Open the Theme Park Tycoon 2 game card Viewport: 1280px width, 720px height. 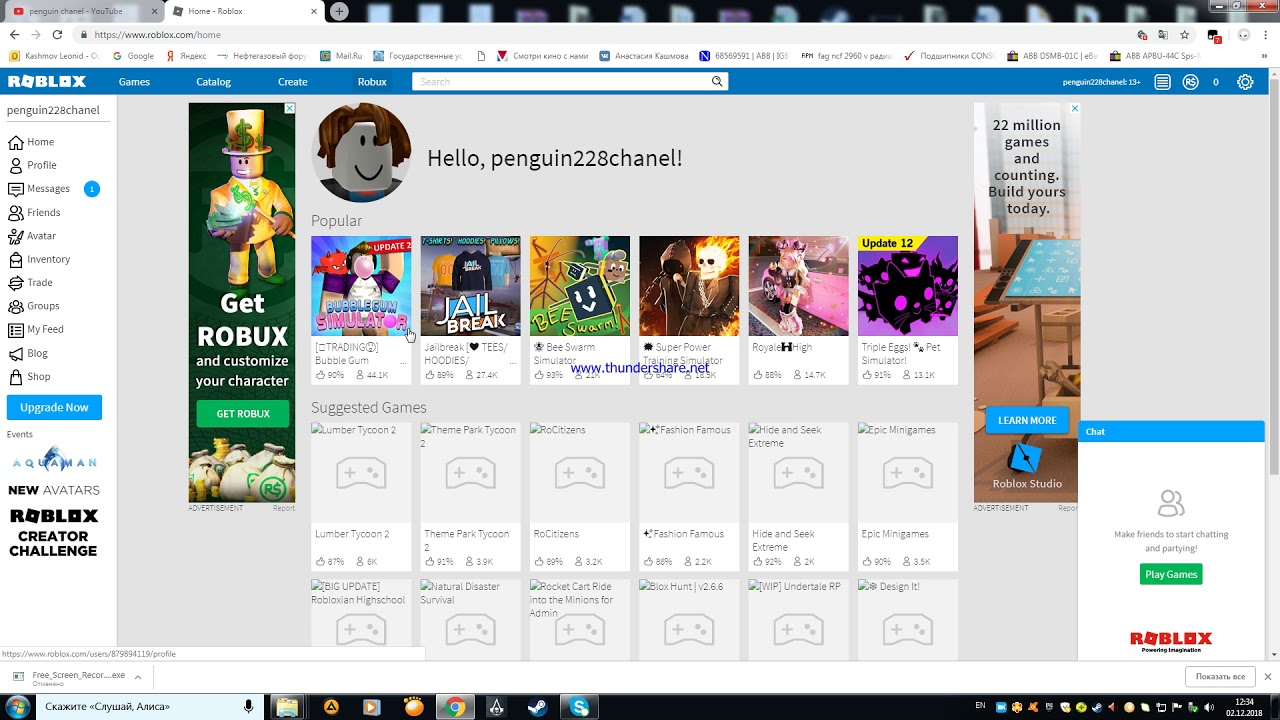pos(470,496)
